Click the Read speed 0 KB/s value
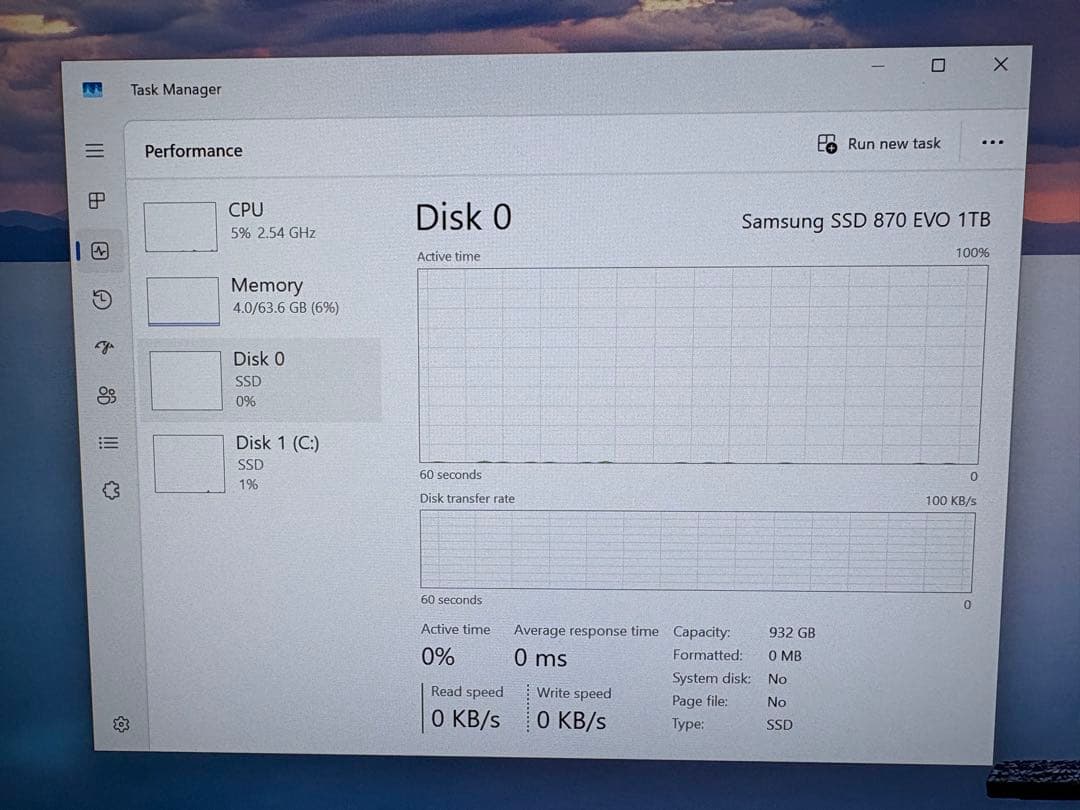Screen dimensions: 1080x810 (x=466, y=719)
